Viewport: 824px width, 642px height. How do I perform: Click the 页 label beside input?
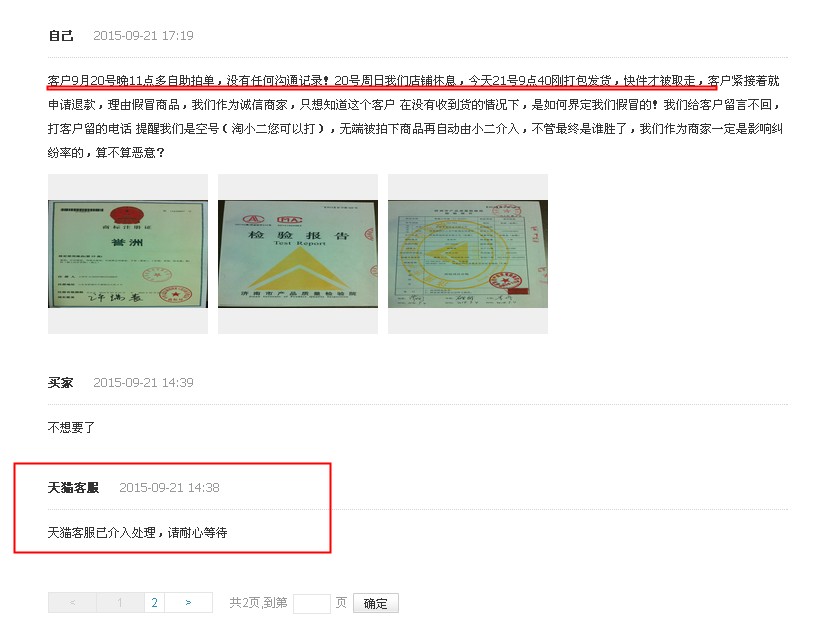point(341,603)
